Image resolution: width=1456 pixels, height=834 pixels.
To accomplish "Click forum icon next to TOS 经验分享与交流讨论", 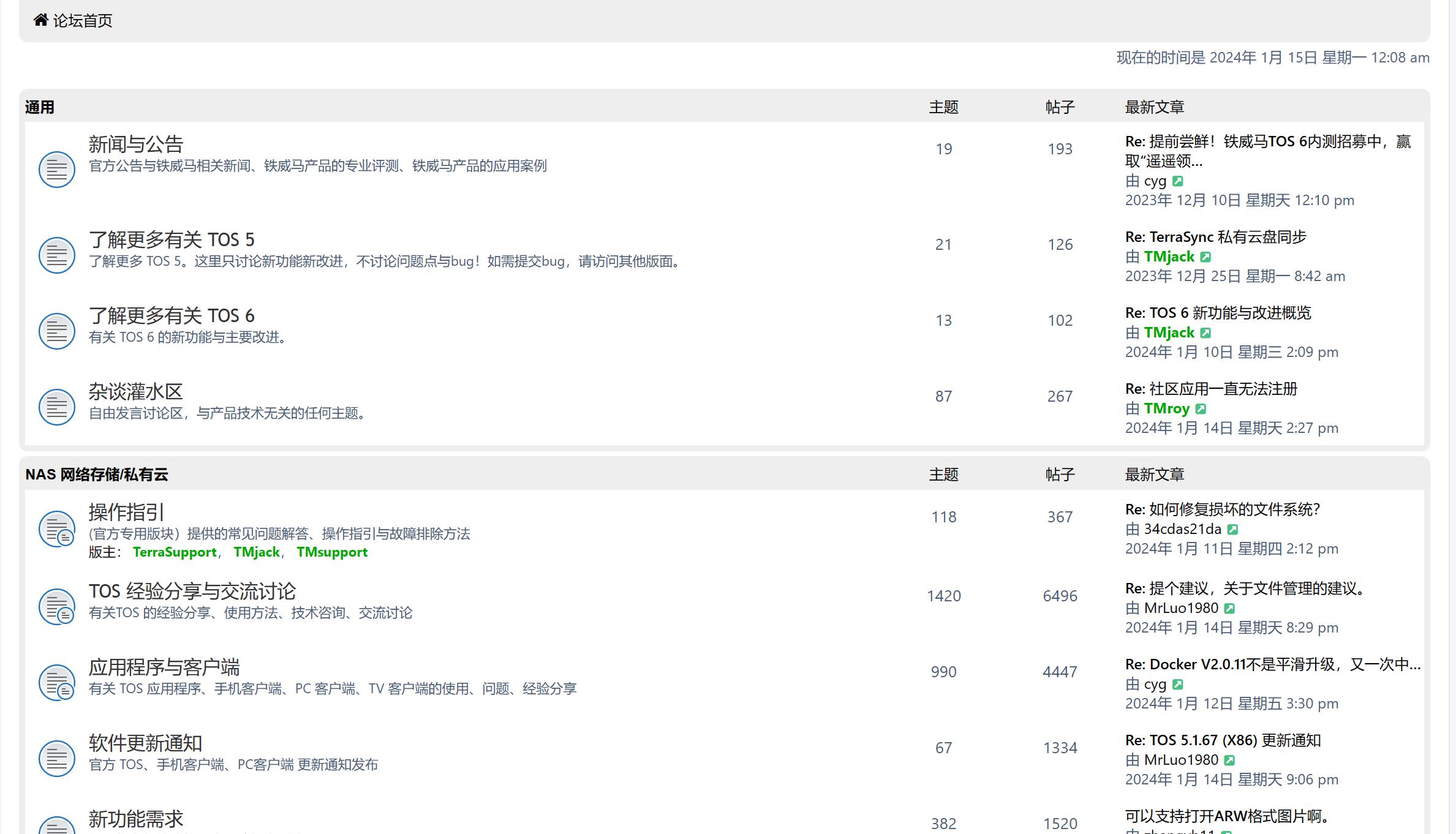I will [57, 606].
